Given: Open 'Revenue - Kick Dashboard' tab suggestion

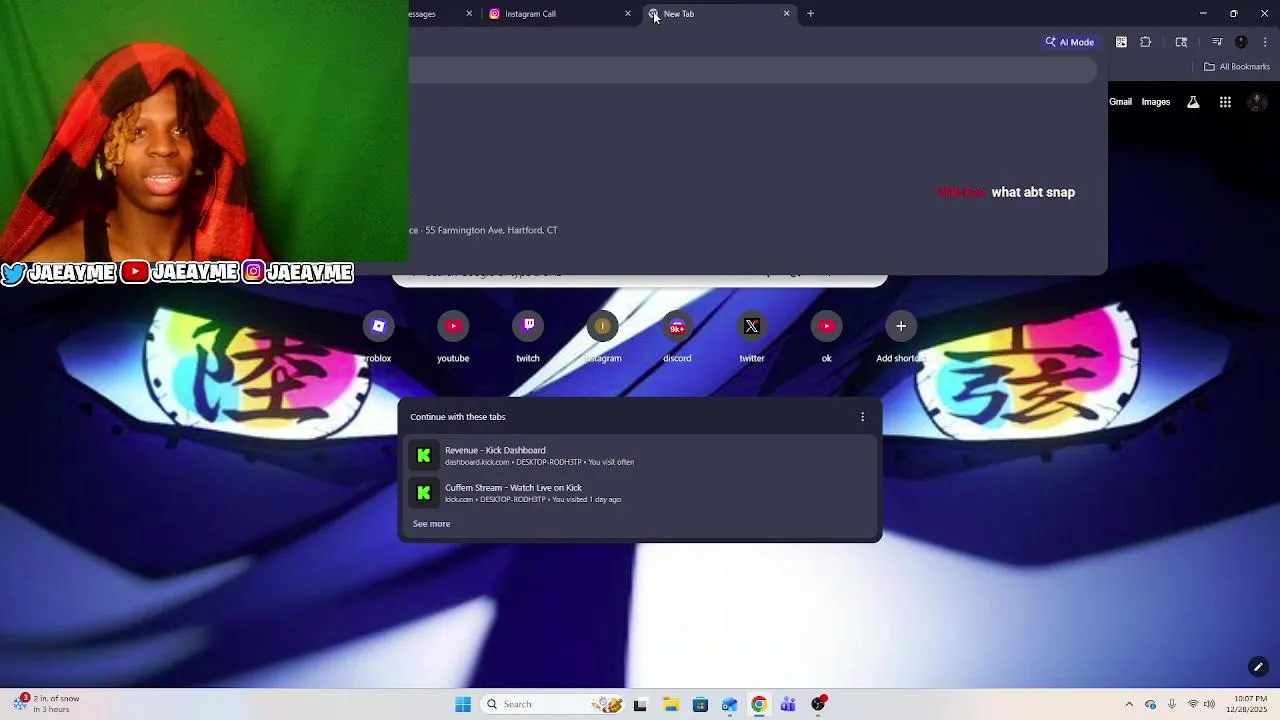Looking at the screenshot, I should pyautogui.click(x=640, y=456).
